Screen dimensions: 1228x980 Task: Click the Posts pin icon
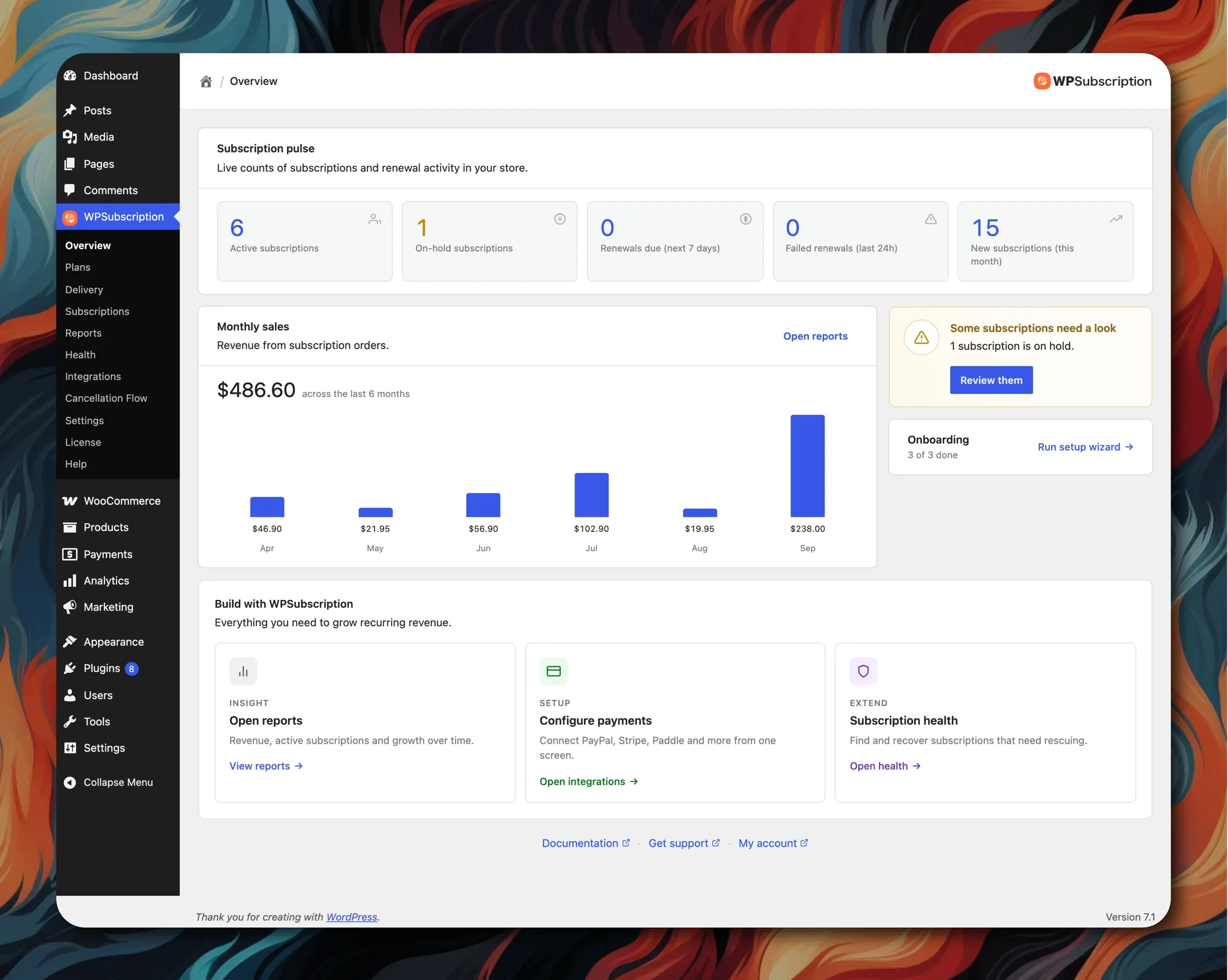point(70,111)
